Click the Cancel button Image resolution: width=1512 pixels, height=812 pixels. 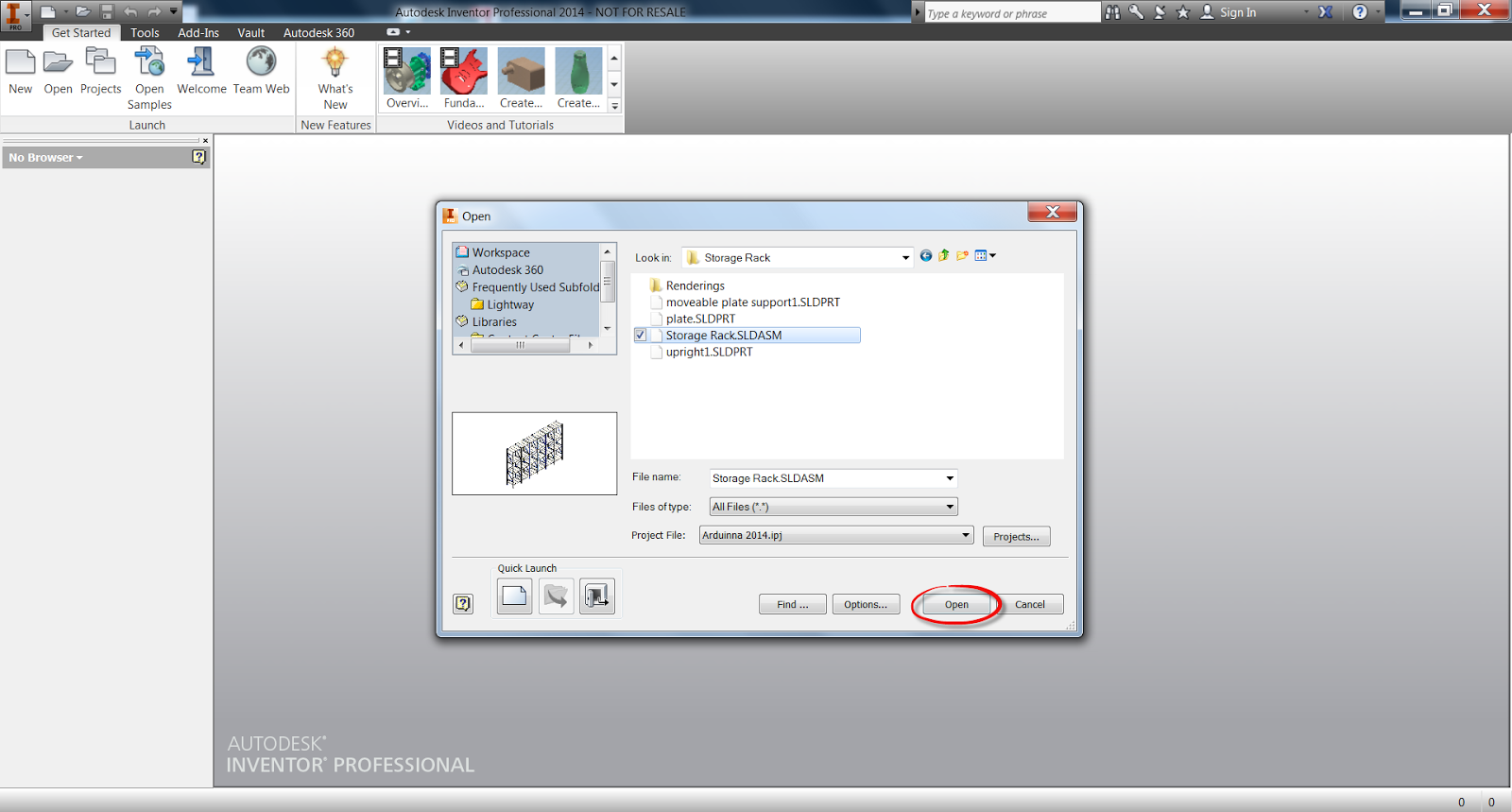point(1030,604)
